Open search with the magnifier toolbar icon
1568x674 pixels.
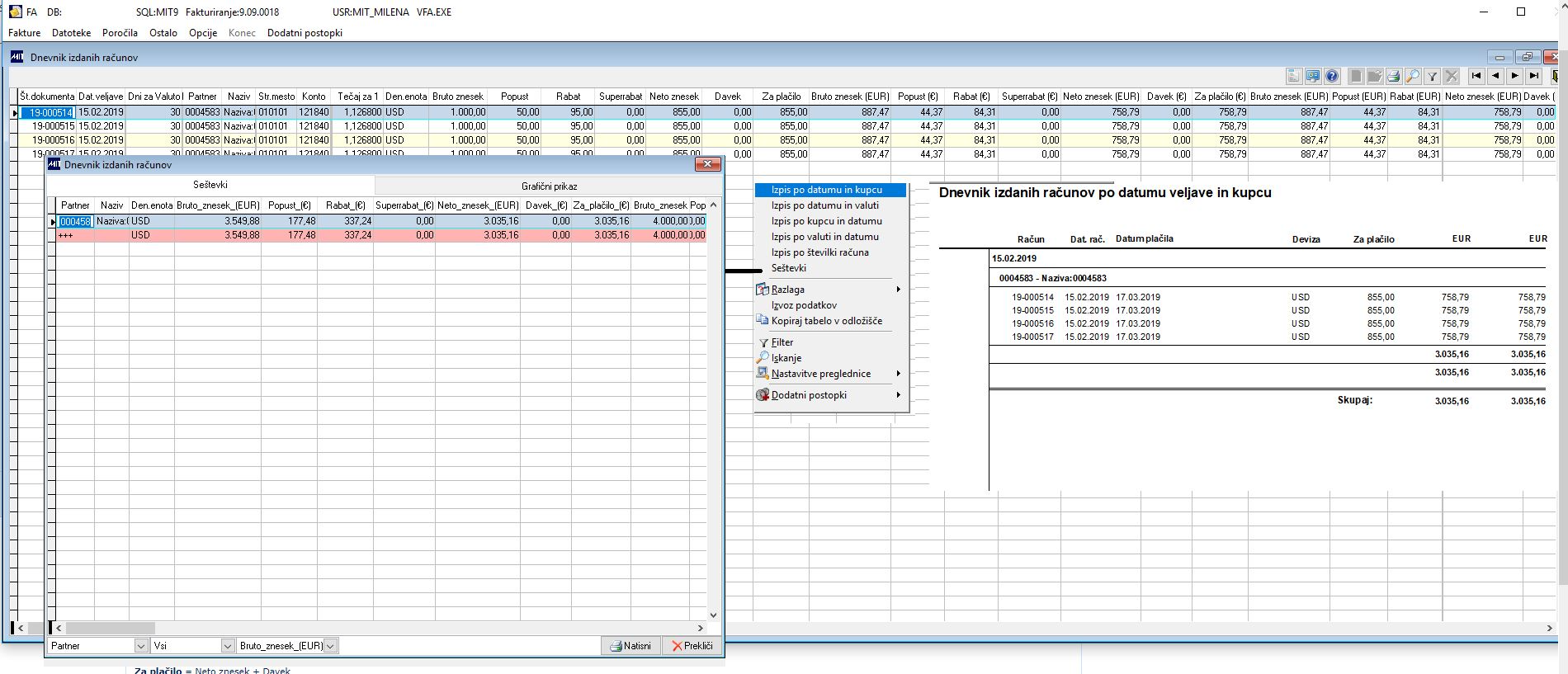1413,76
